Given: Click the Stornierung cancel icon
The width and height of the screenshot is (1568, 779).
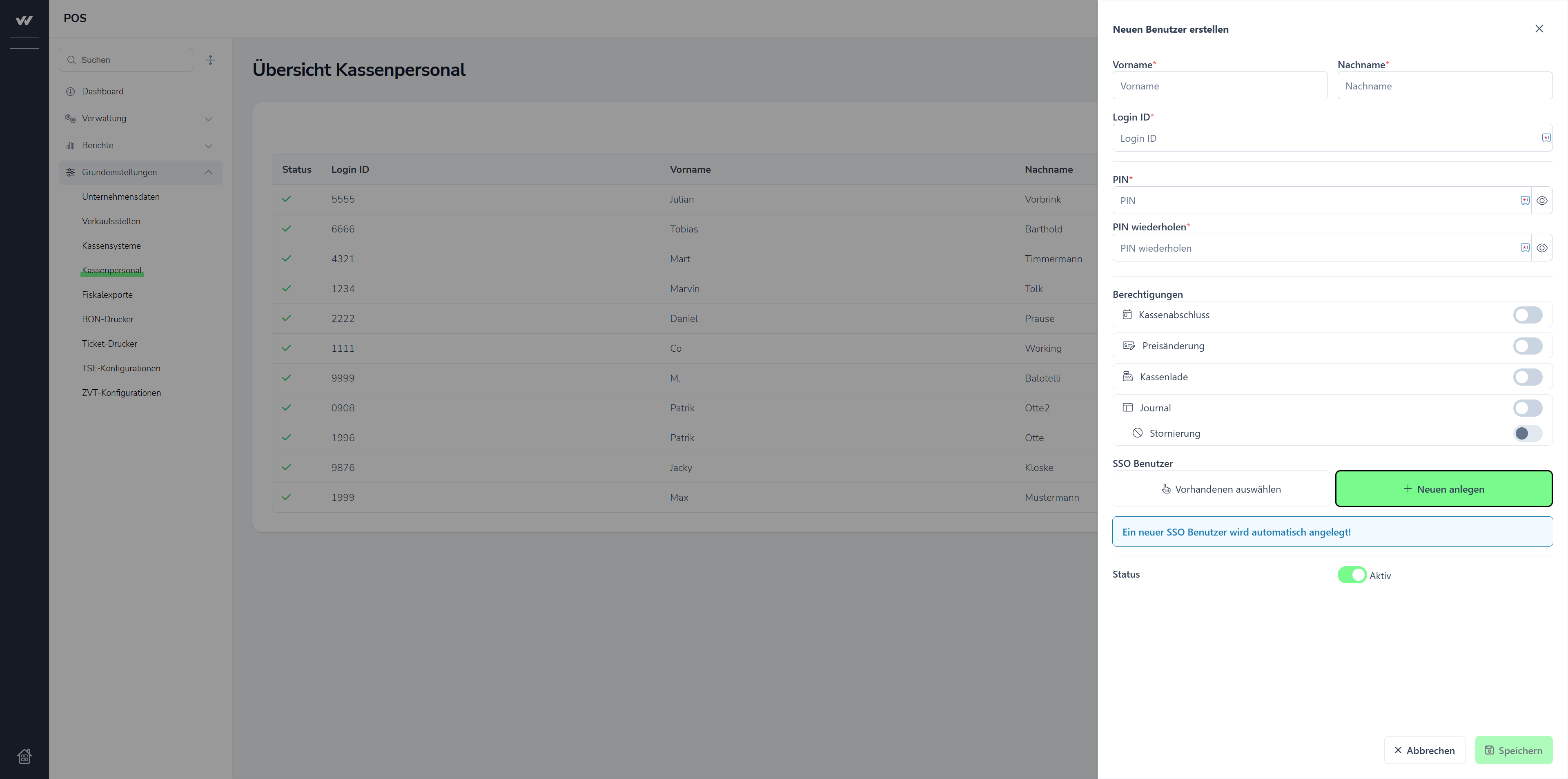Looking at the screenshot, I should (x=1137, y=433).
